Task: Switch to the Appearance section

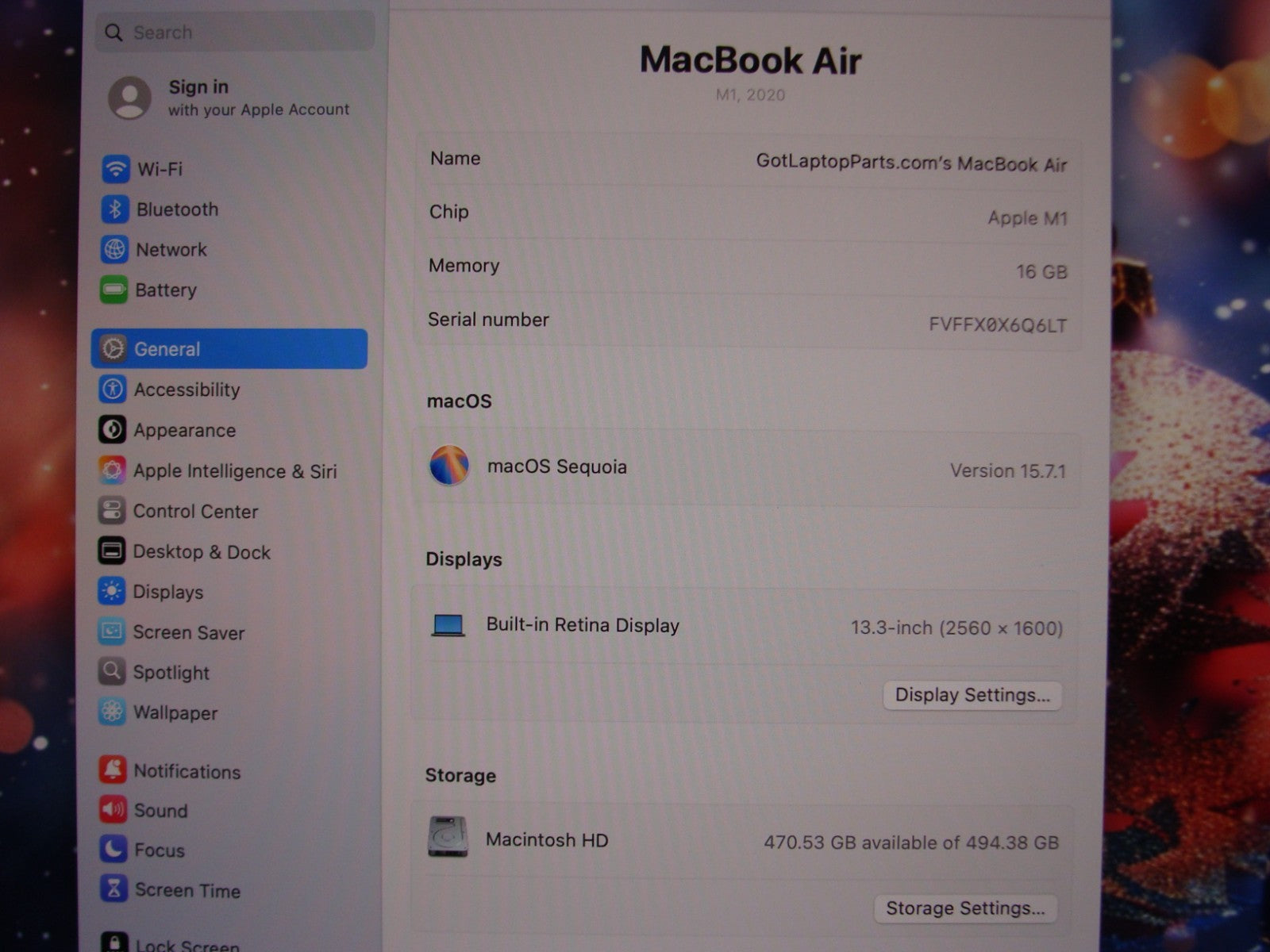Action: tap(184, 430)
